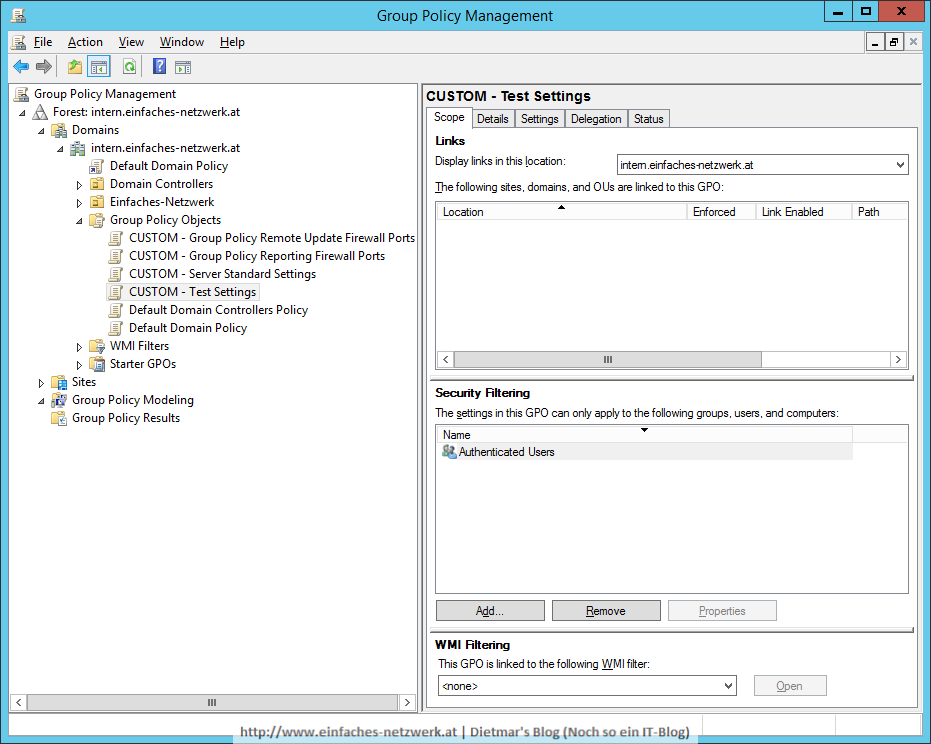931x744 pixels.
Task: Click the Group Policy Objects folder icon
Action: pos(97,220)
